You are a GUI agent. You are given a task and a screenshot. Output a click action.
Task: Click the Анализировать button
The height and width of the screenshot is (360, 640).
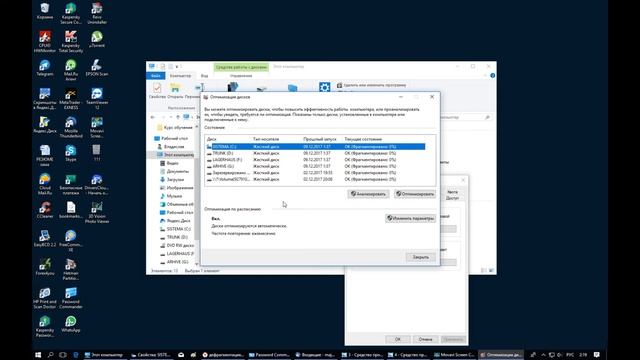click(368, 194)
